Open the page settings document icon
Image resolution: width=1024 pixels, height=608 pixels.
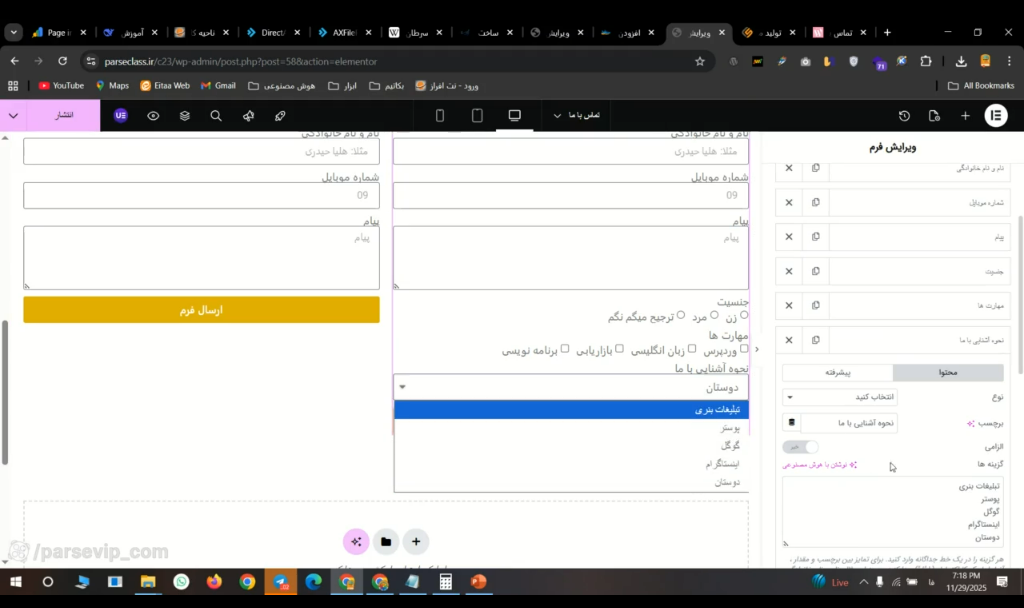click(934, 116)
